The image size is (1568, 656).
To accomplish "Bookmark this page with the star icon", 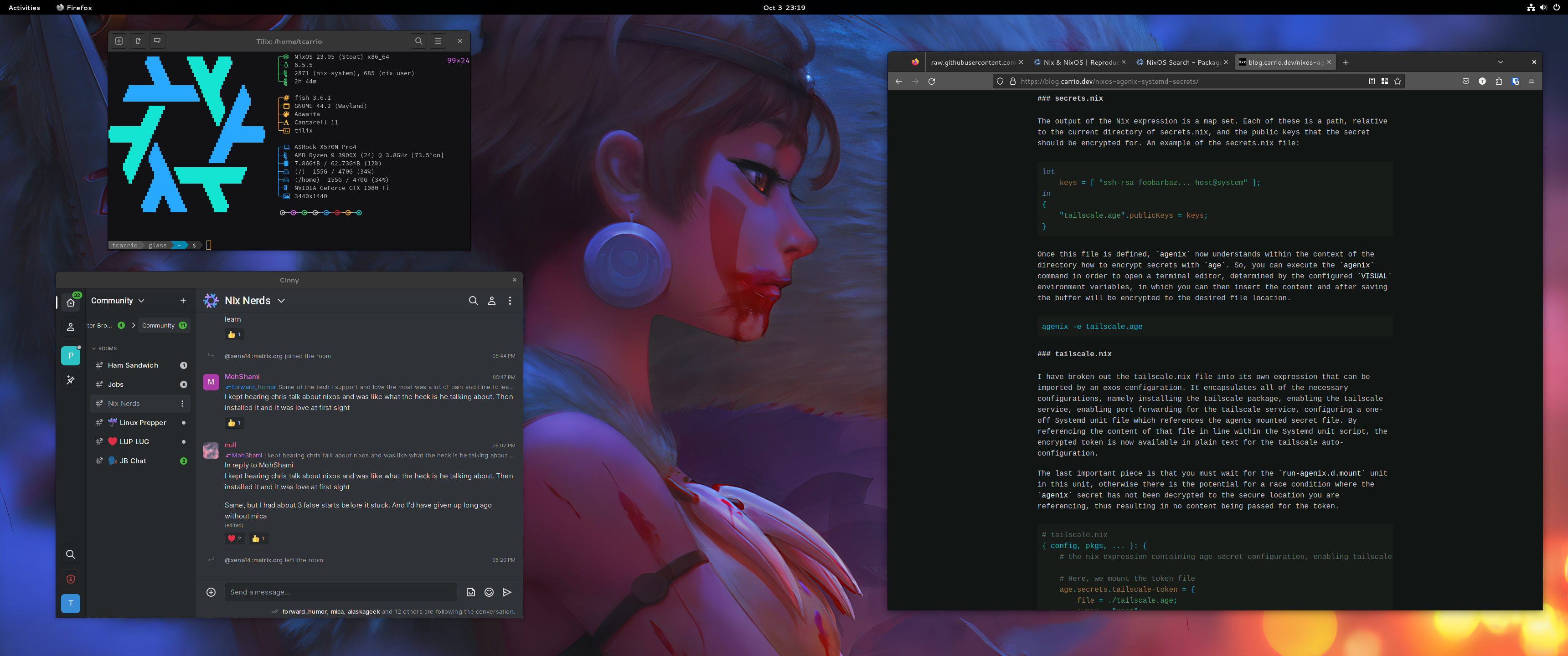I will point(1398,81).
